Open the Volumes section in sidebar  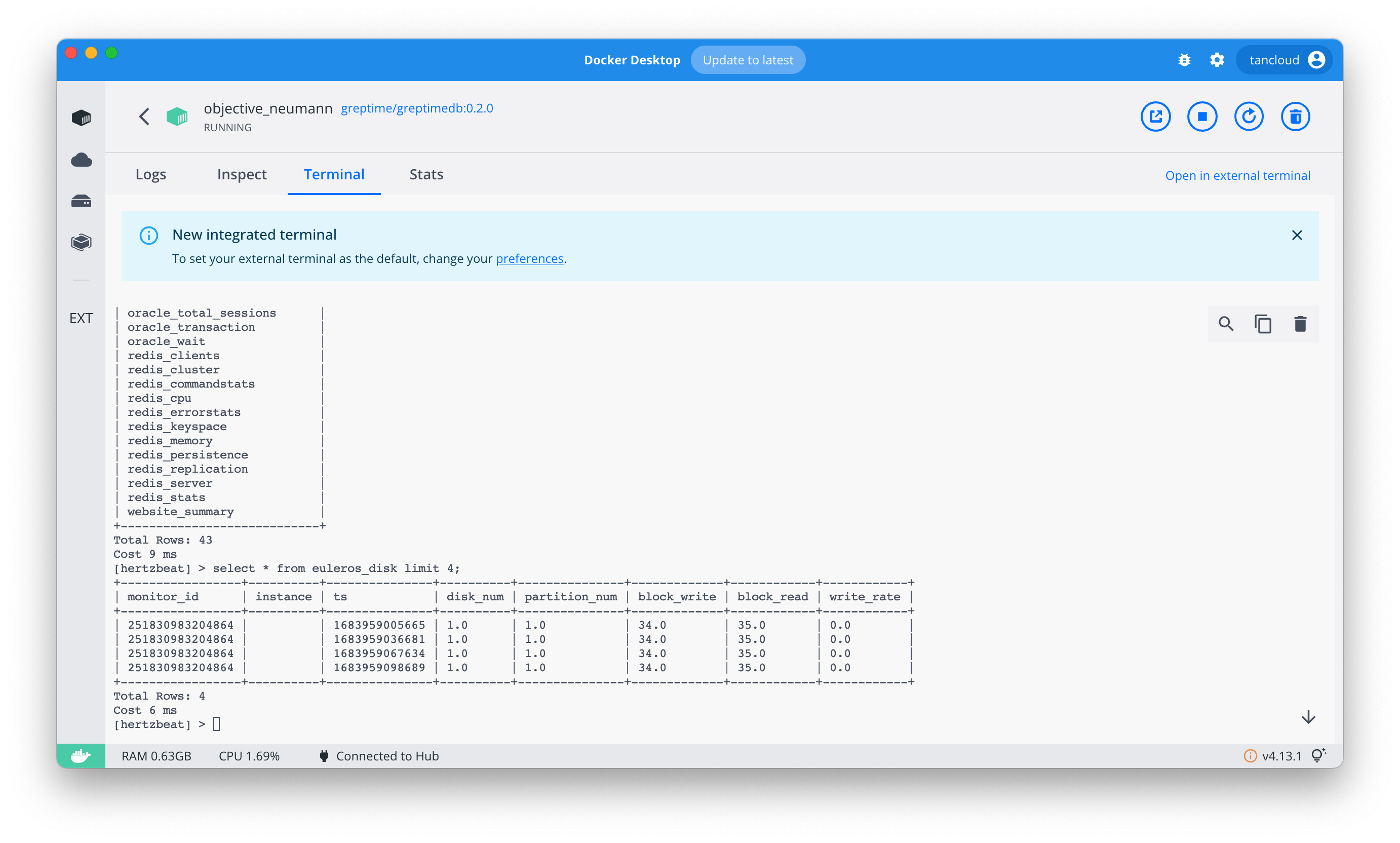(81, 202)
